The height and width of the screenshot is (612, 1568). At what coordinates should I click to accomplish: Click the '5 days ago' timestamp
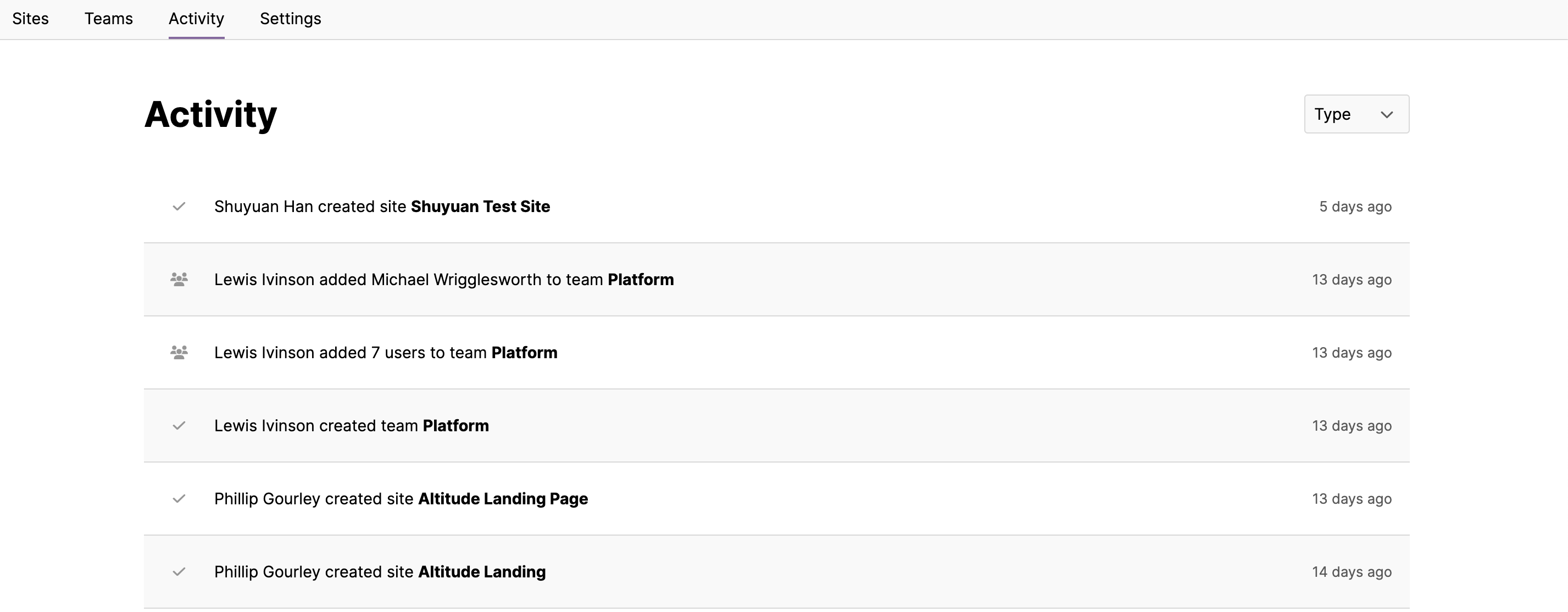click(x=1355, y=207)
